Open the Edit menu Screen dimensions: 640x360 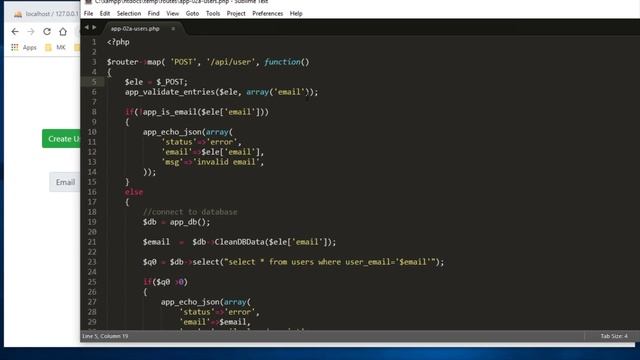(105, 13)
